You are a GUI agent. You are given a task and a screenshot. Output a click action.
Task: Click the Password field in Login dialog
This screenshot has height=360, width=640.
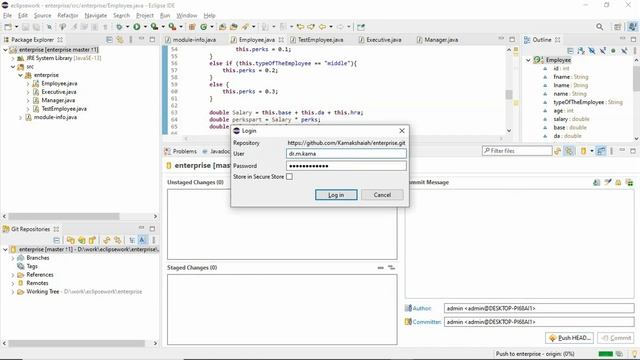click(346, 166)
